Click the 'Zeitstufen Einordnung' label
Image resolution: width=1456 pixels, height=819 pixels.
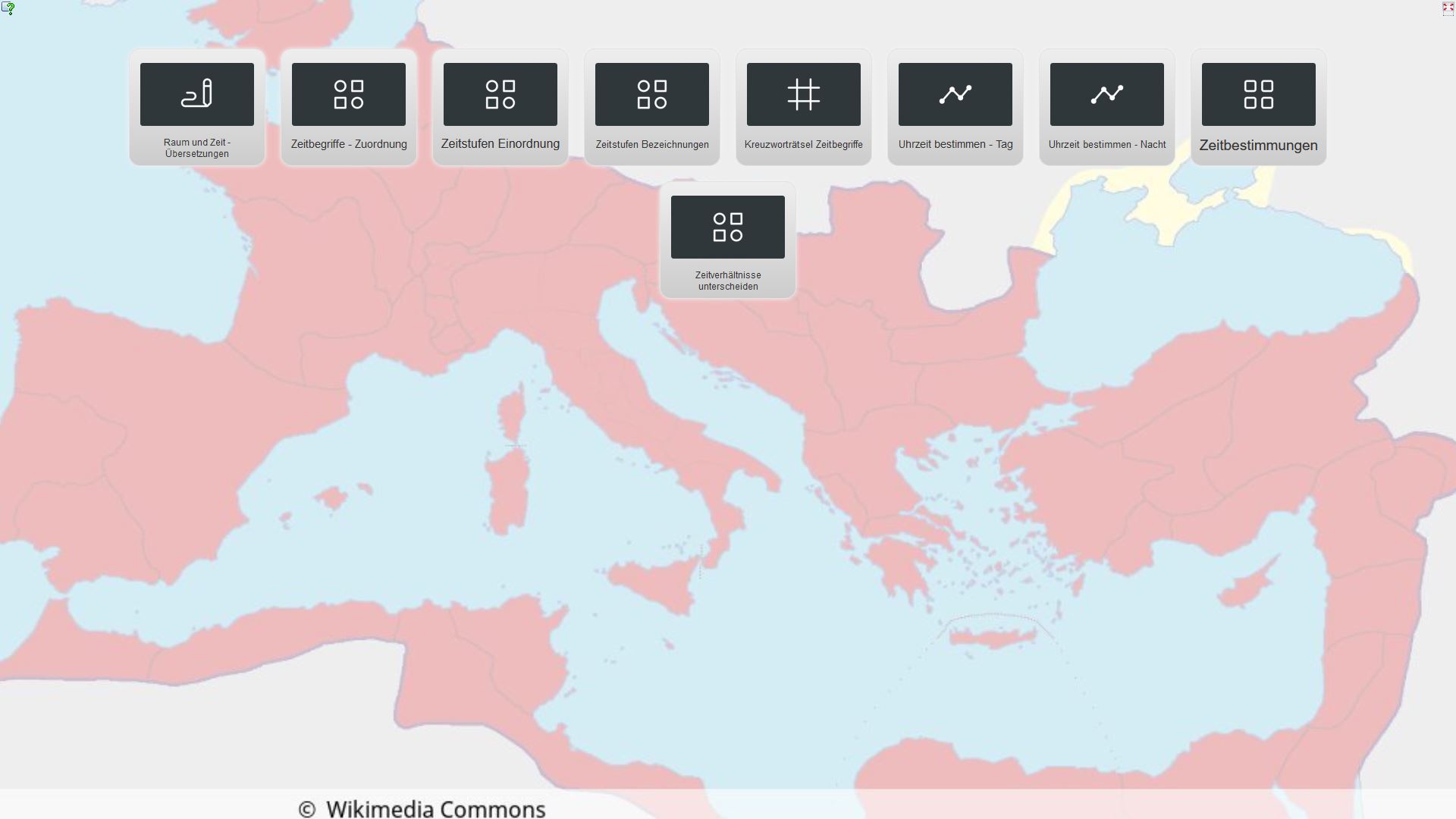pos(500,144)
